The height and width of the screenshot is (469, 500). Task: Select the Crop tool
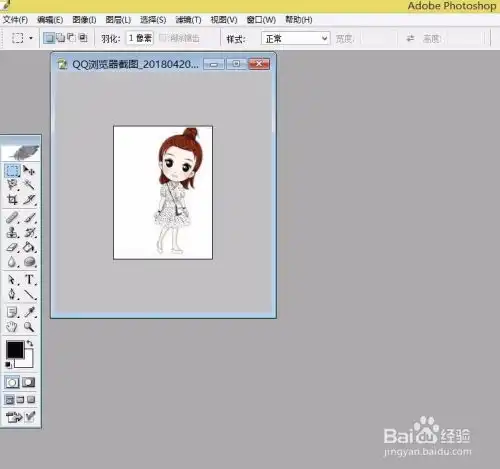(x=12, y=199)
